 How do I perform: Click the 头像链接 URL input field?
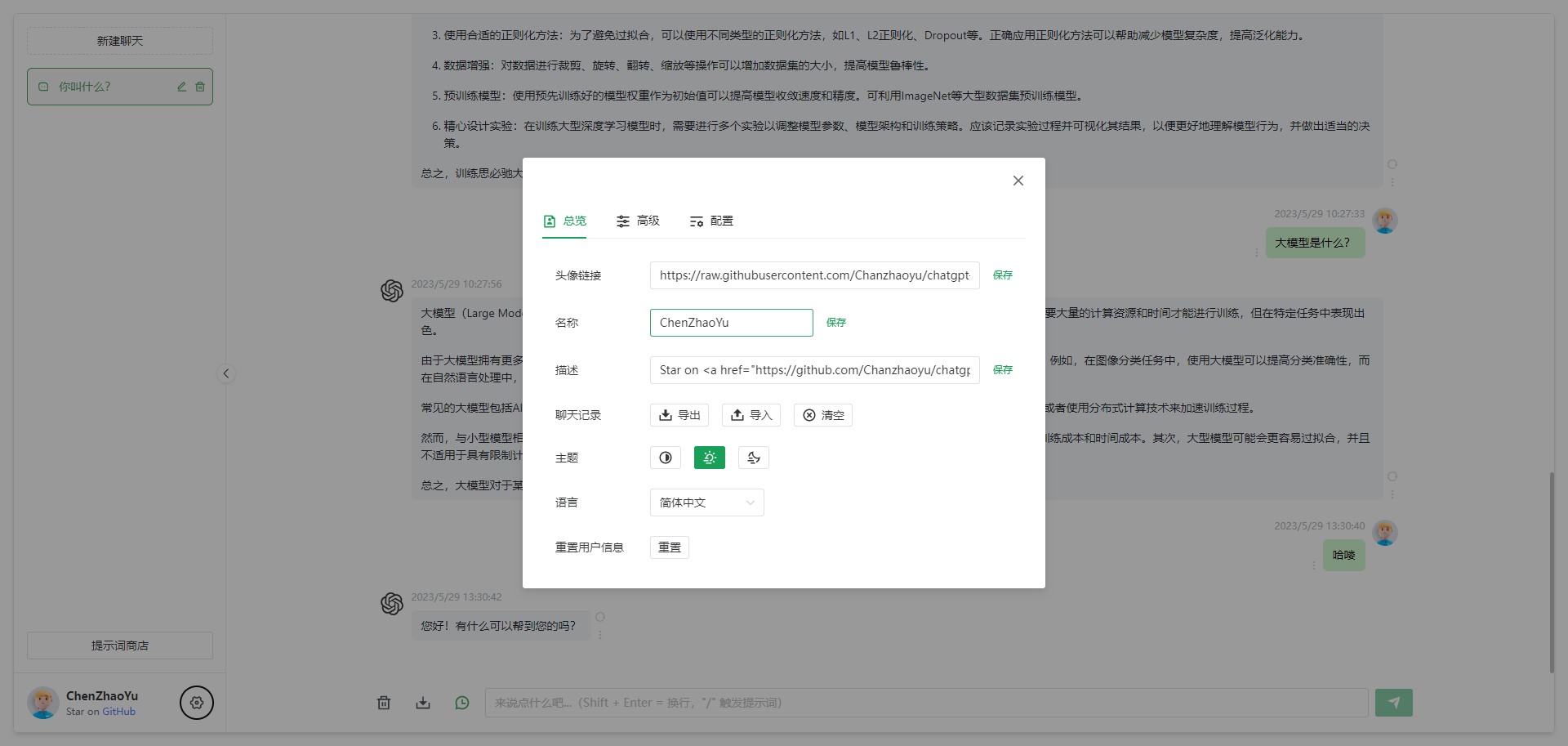point(814,275)
